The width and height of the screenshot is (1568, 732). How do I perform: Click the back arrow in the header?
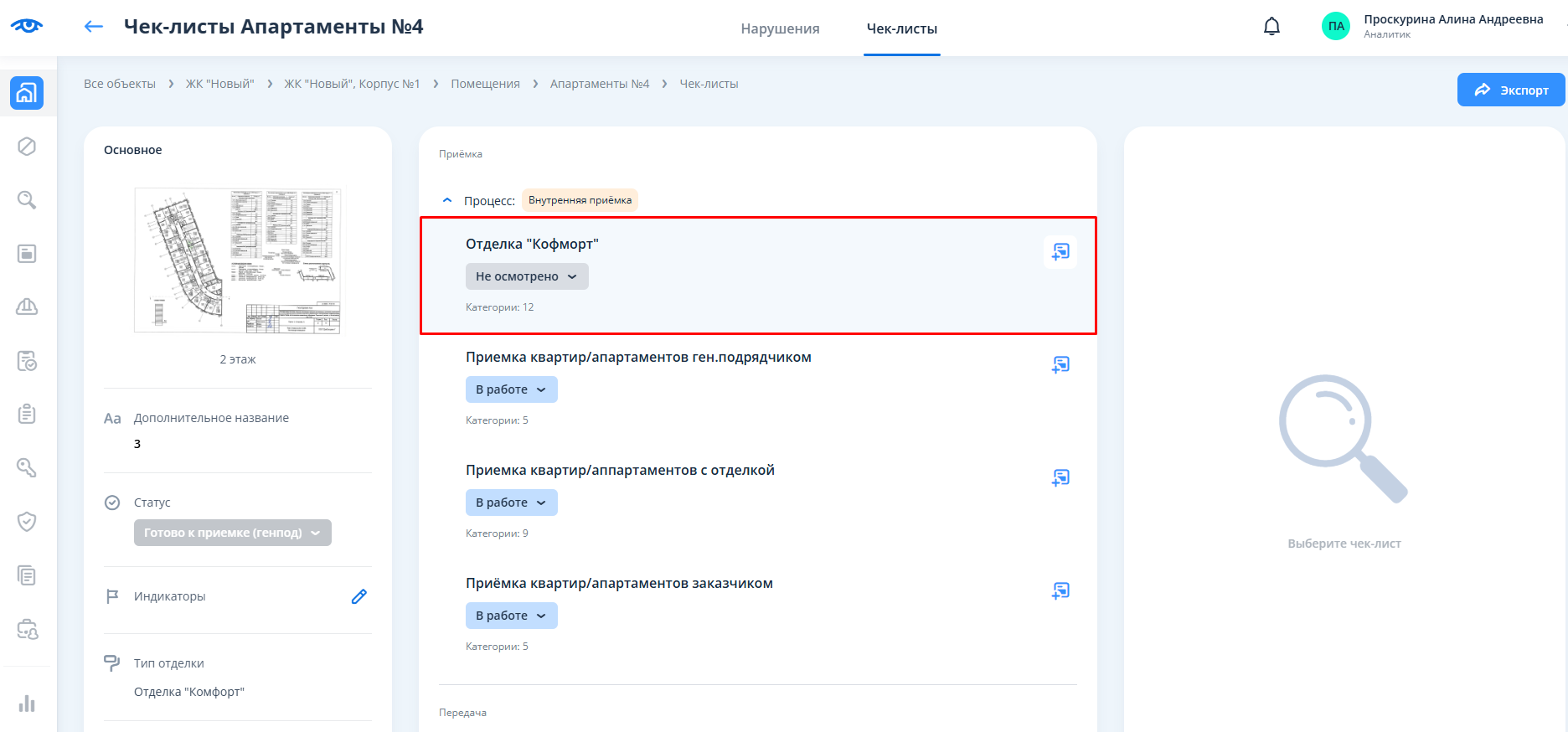pyautogui.click(x=93, y=27)
